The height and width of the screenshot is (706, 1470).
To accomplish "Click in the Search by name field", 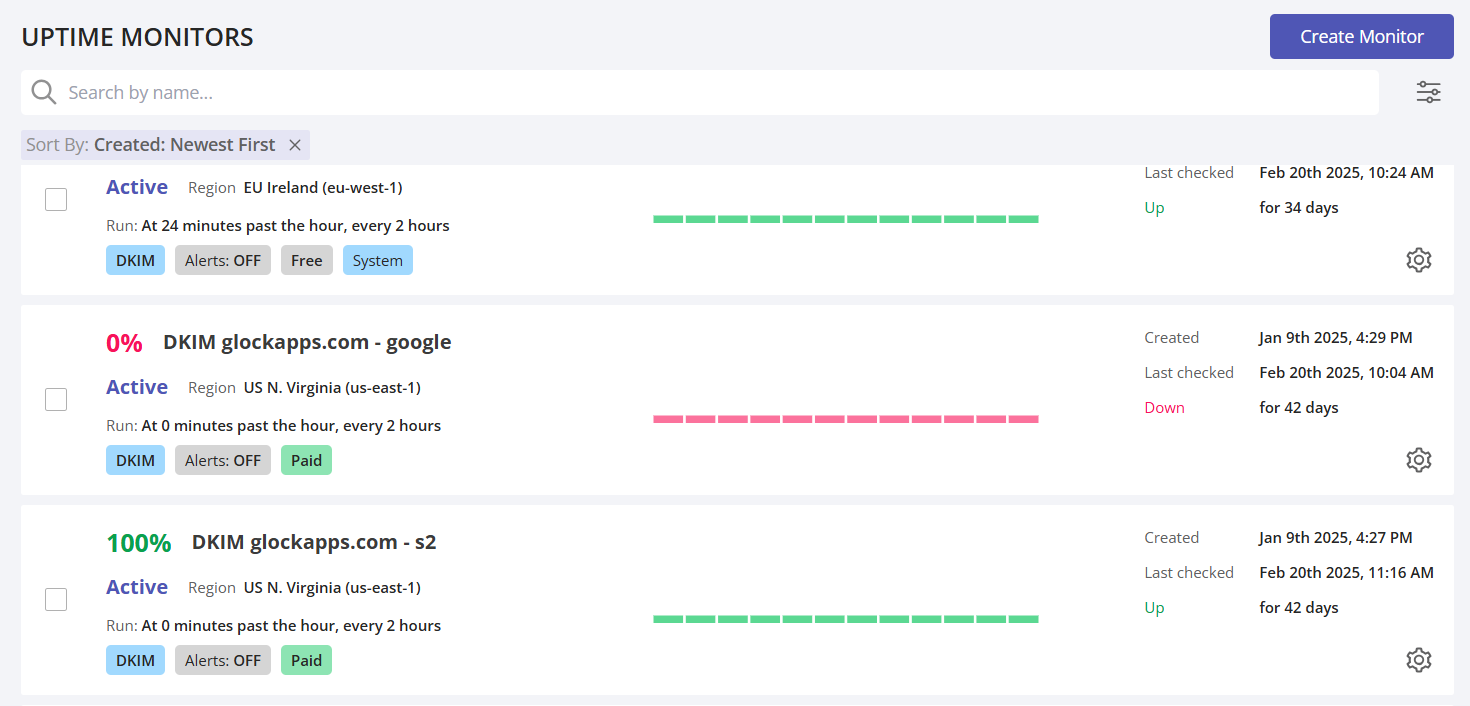I will 700,93.
